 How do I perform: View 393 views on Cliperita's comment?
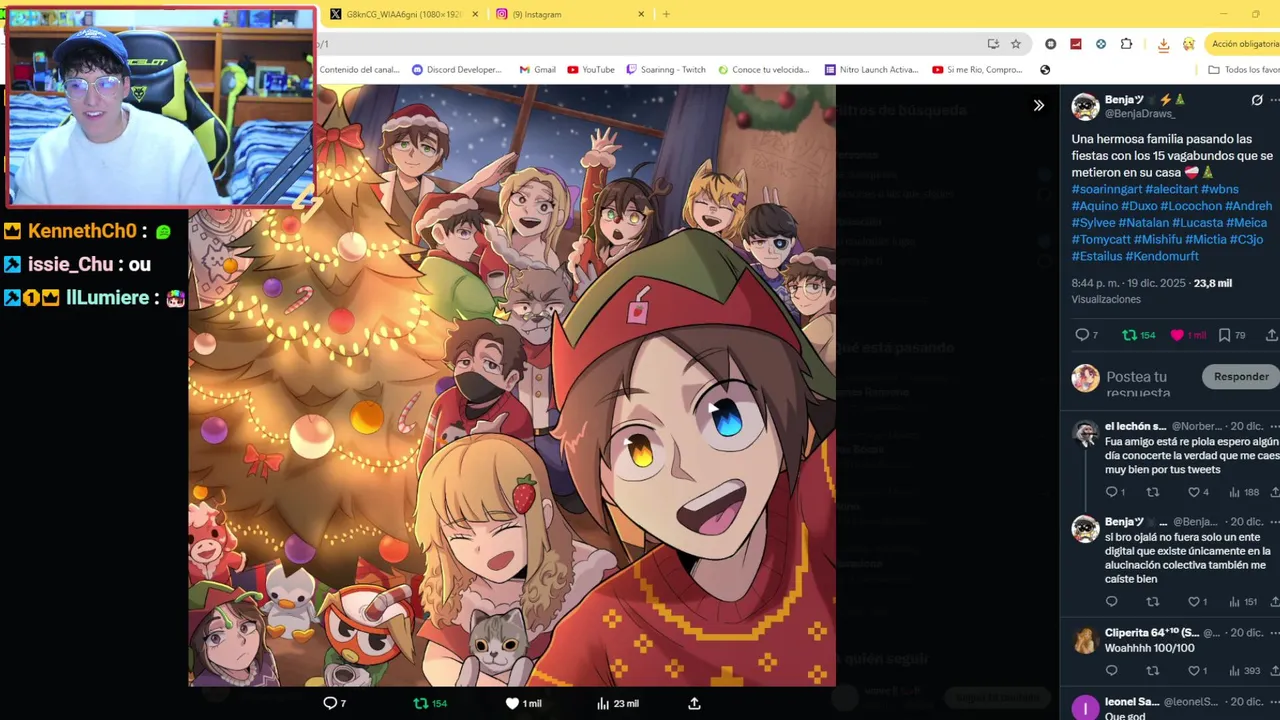[x=1244, y=670]
